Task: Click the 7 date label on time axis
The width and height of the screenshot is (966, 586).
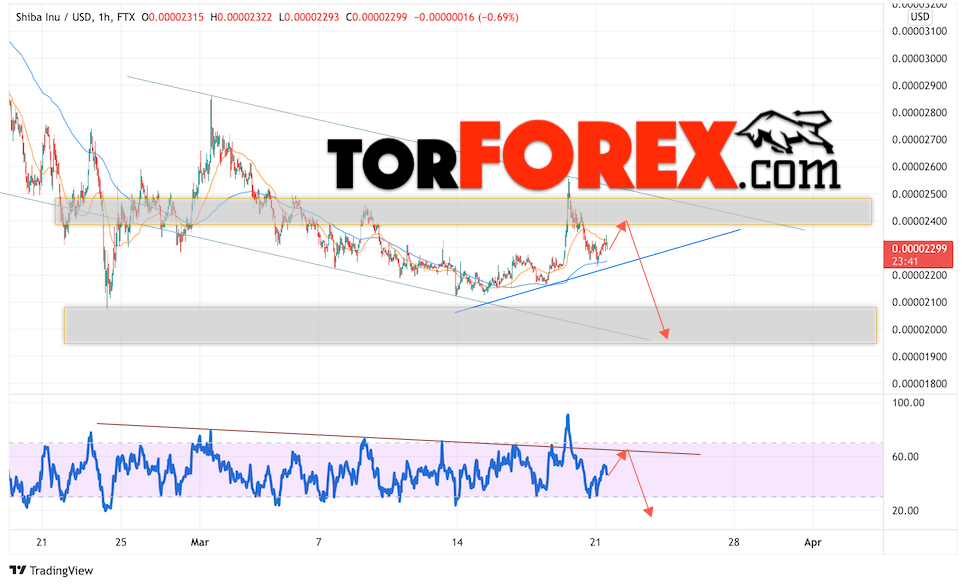Action: 319,543
